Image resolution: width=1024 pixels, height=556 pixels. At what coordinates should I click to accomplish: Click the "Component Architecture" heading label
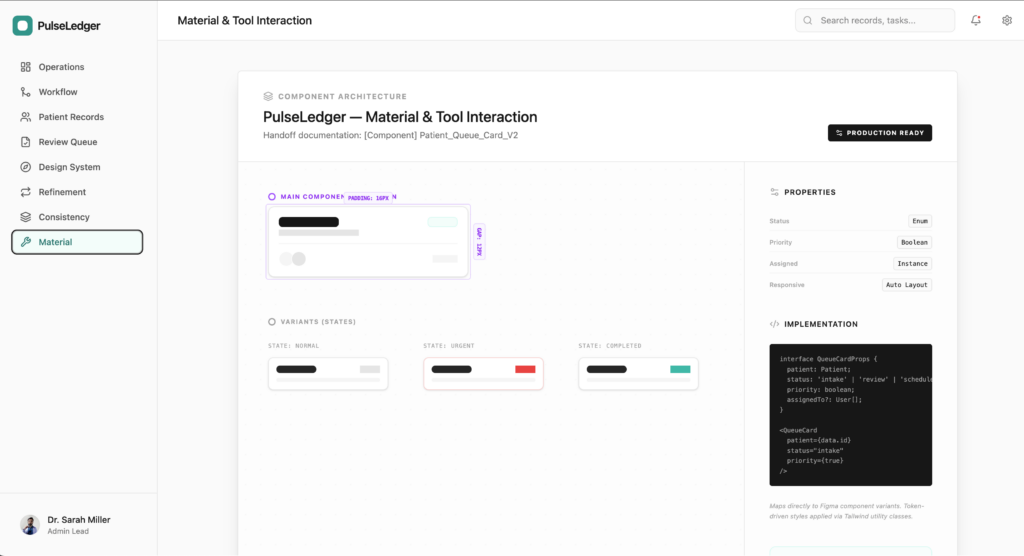[342, 96]
